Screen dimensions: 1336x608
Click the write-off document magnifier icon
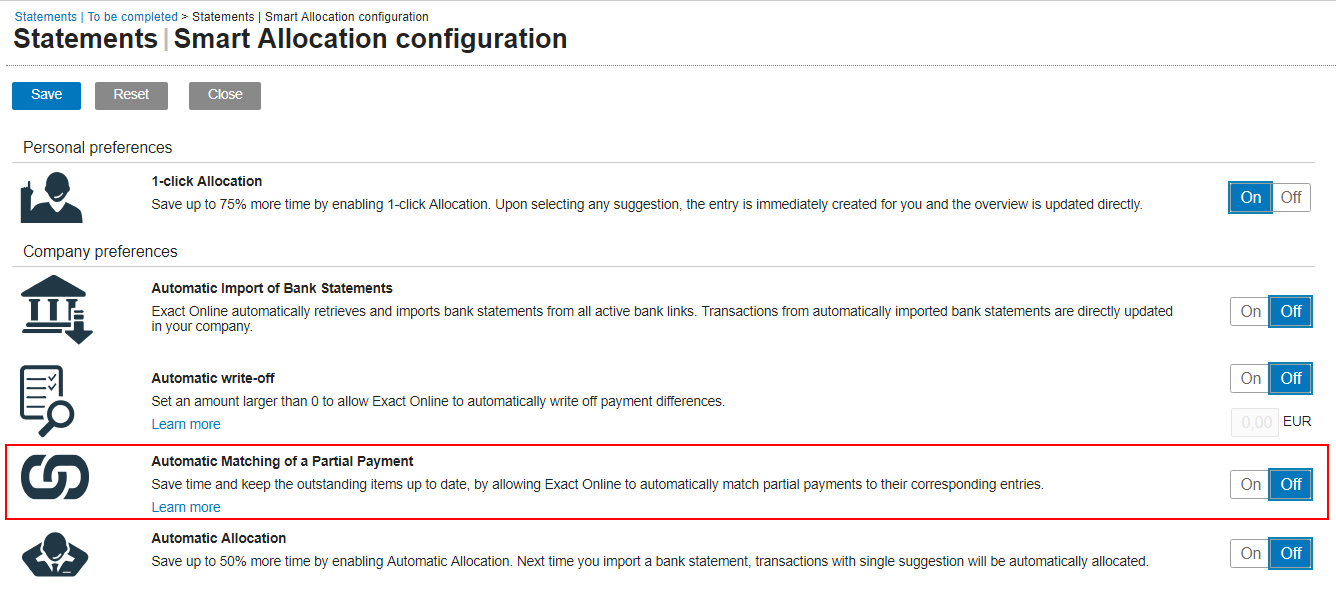click(x=47, y=400)
